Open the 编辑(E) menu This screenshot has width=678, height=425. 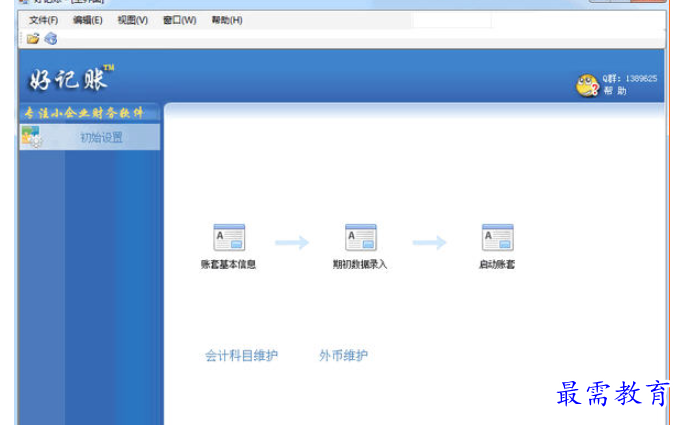(x=88, y=20)
